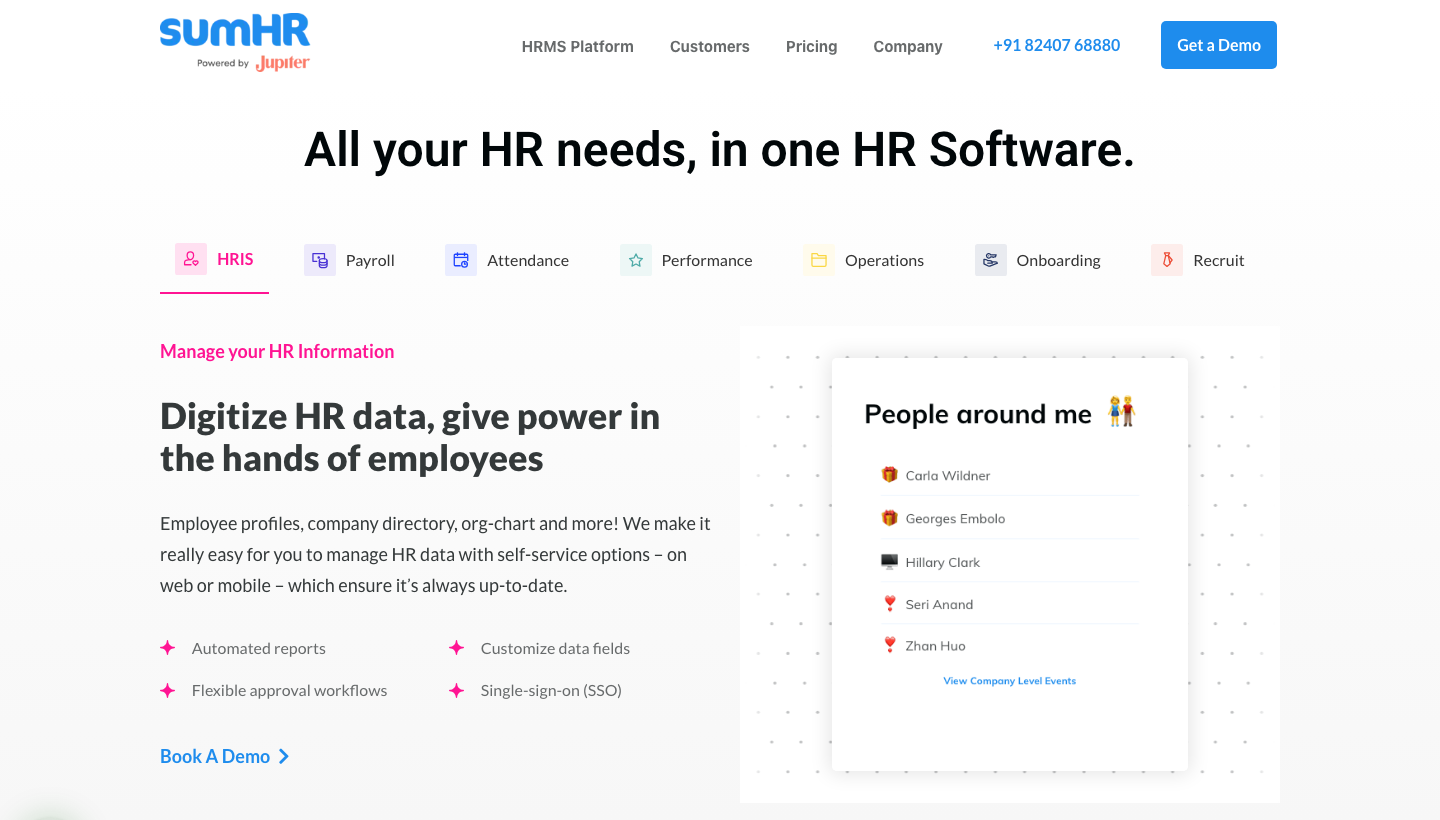The image size is (1440, 820).
Task: Click the HRIS tab icon
Action: coord(191,259)
